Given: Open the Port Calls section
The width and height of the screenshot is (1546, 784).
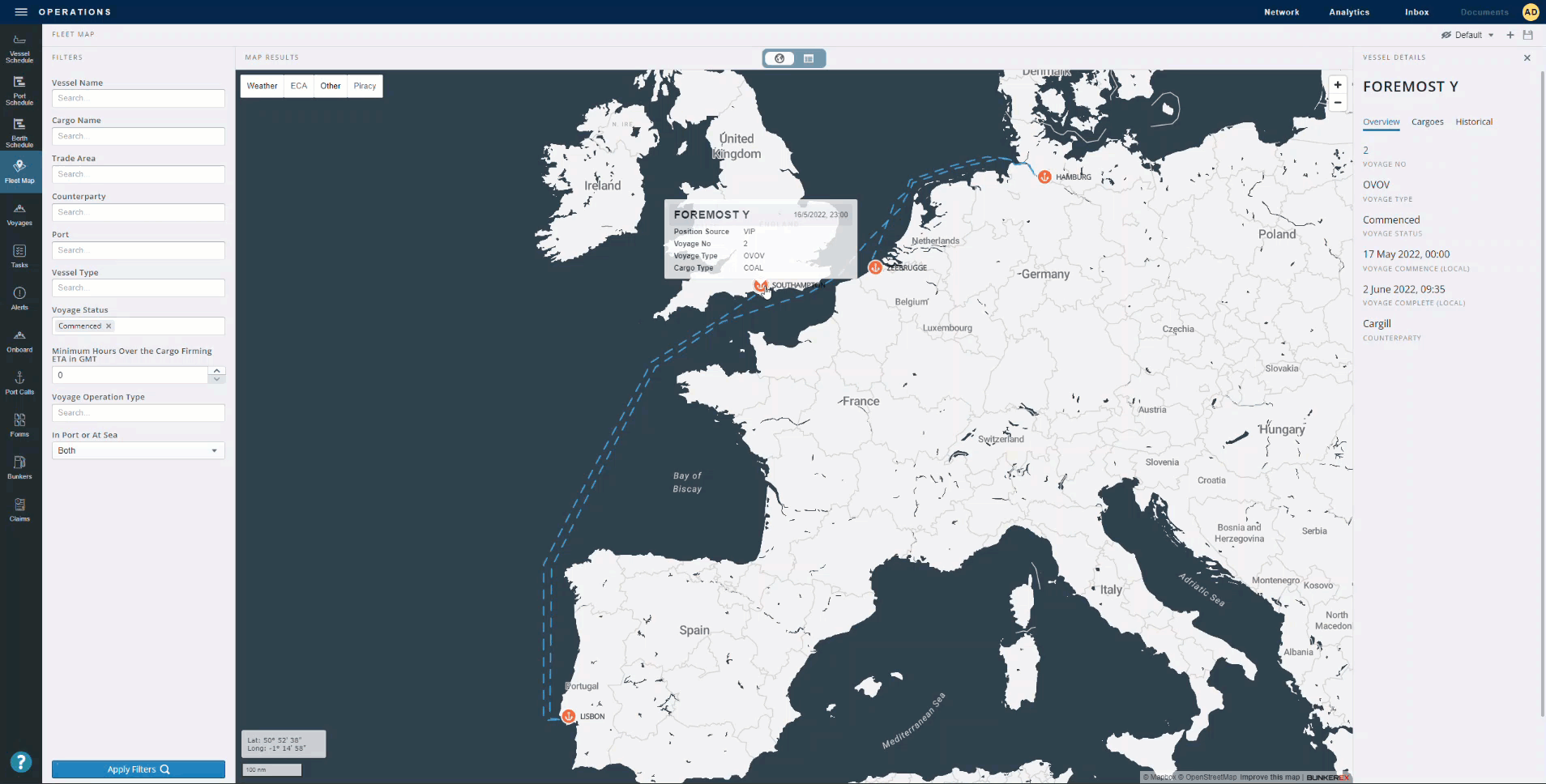Looking at the screenshot, I should 19,381.
